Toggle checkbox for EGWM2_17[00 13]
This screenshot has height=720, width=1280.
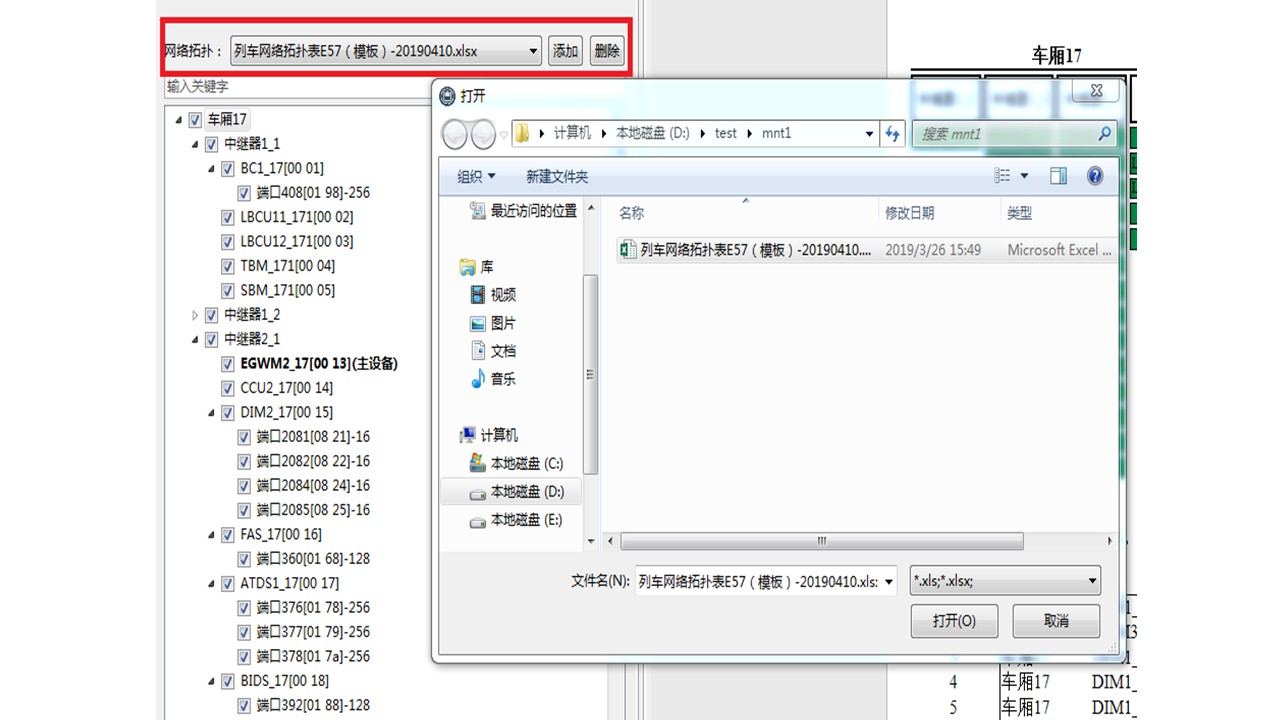[x=227, y=364]
